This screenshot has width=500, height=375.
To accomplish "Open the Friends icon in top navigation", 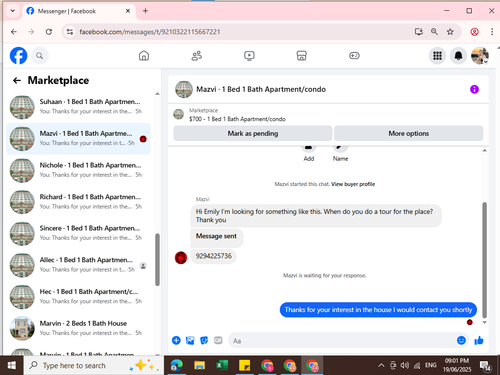I will (197, 56).
